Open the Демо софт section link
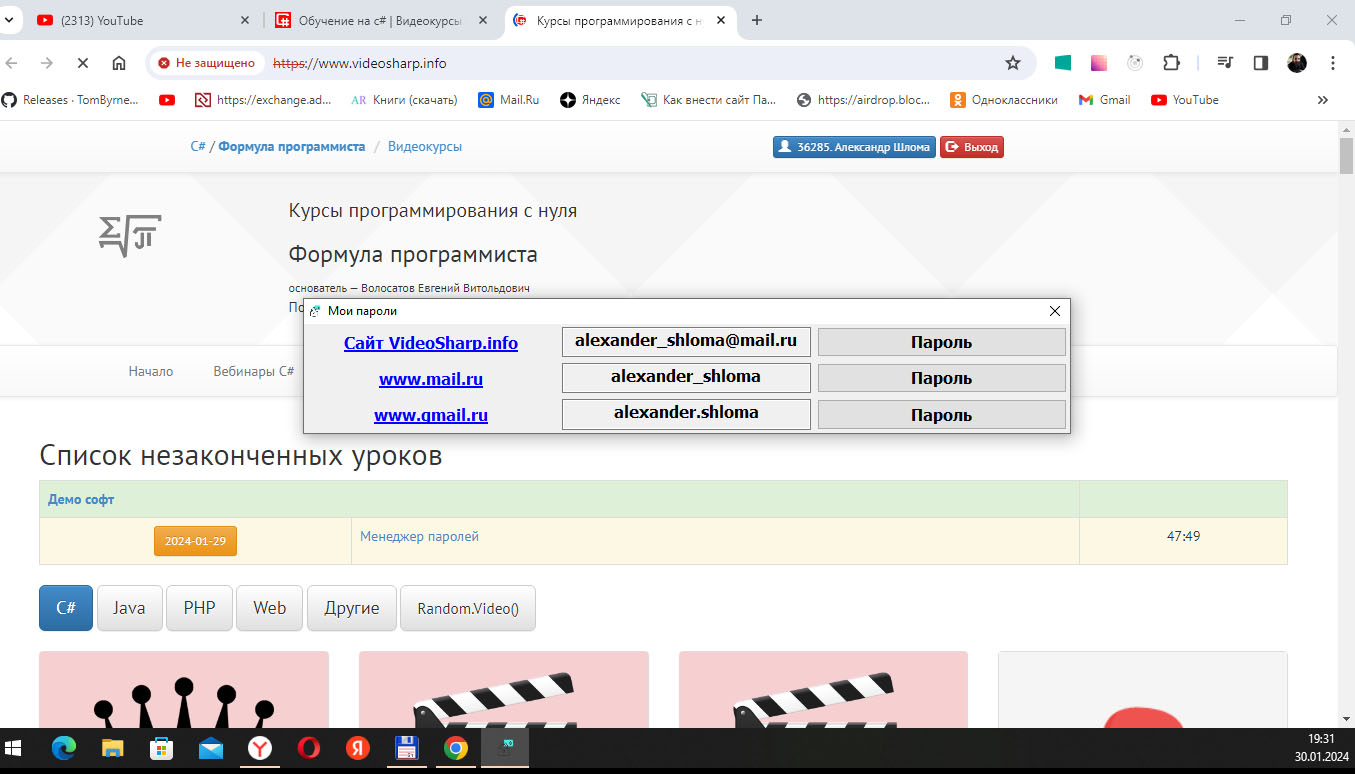Image resolution: width=1355 pixels, height=774 pixels. 81,499
